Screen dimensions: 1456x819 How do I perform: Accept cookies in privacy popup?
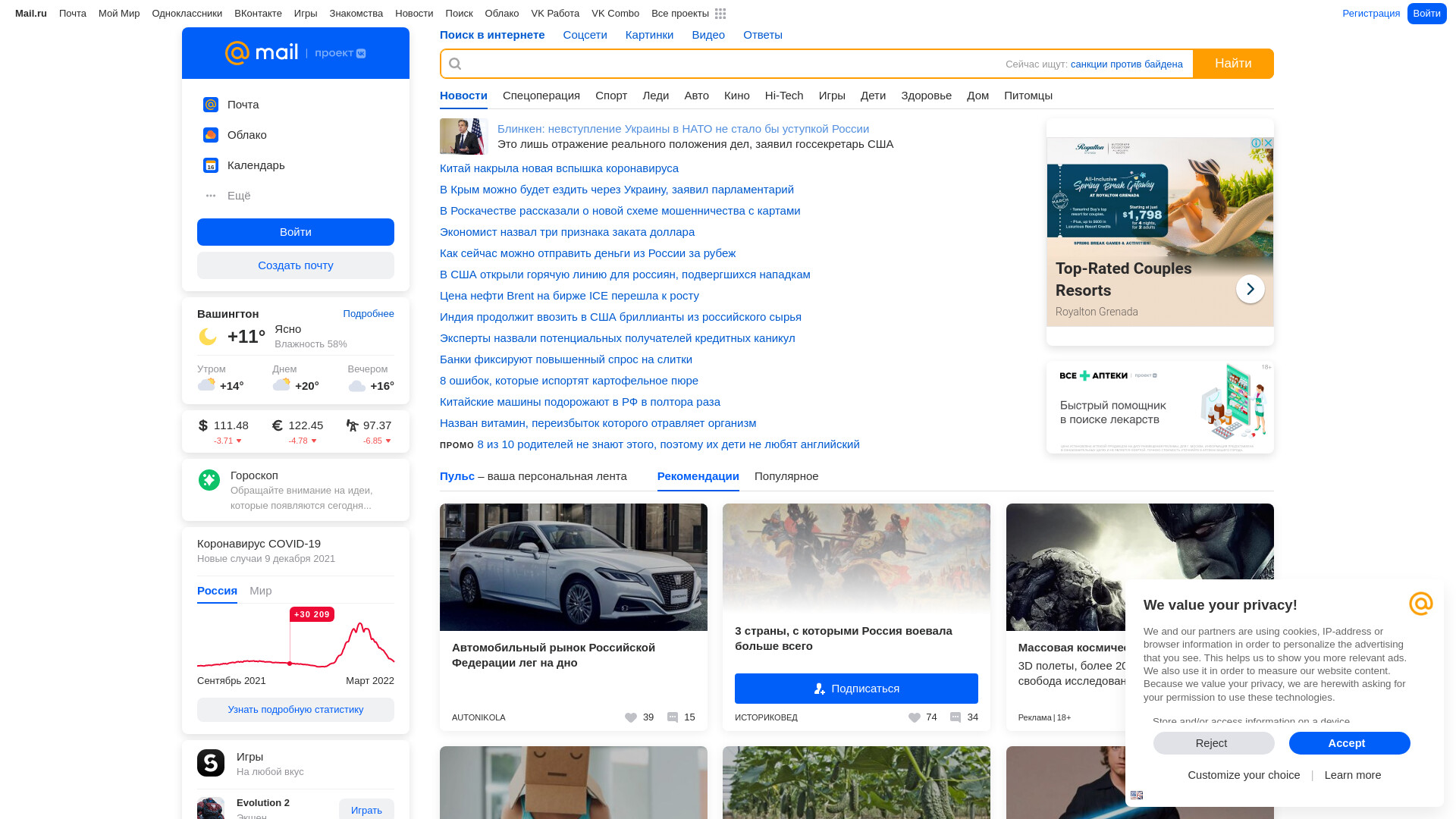(x=1349, y=743)
